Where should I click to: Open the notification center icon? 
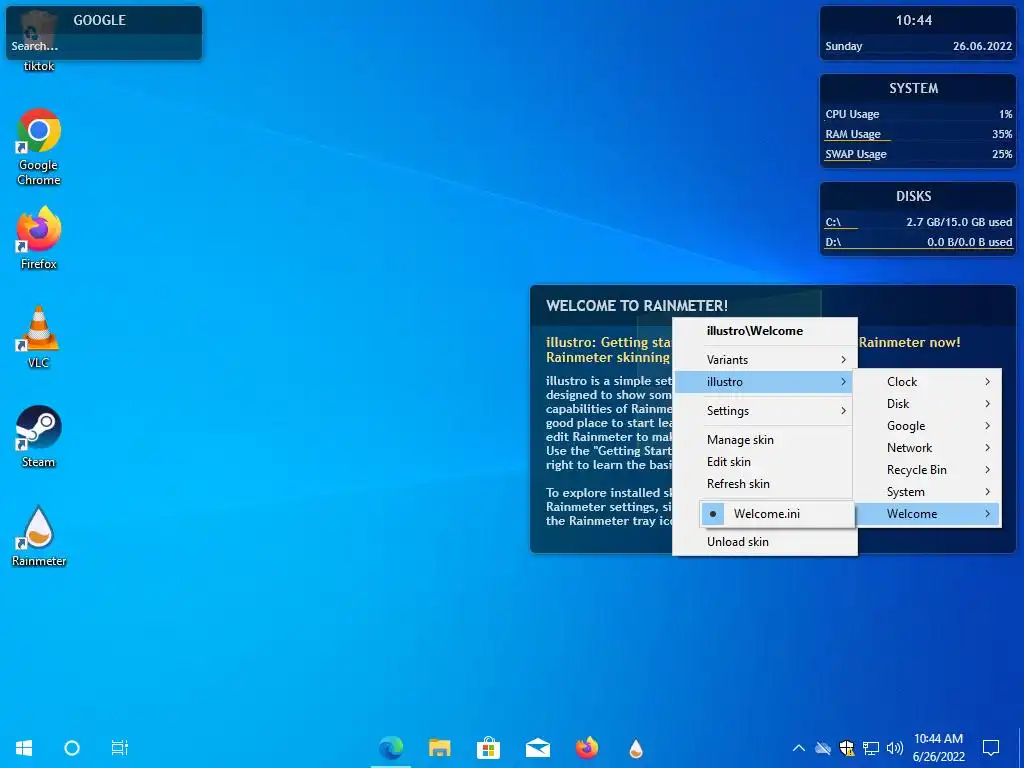(x=991, y=748)
